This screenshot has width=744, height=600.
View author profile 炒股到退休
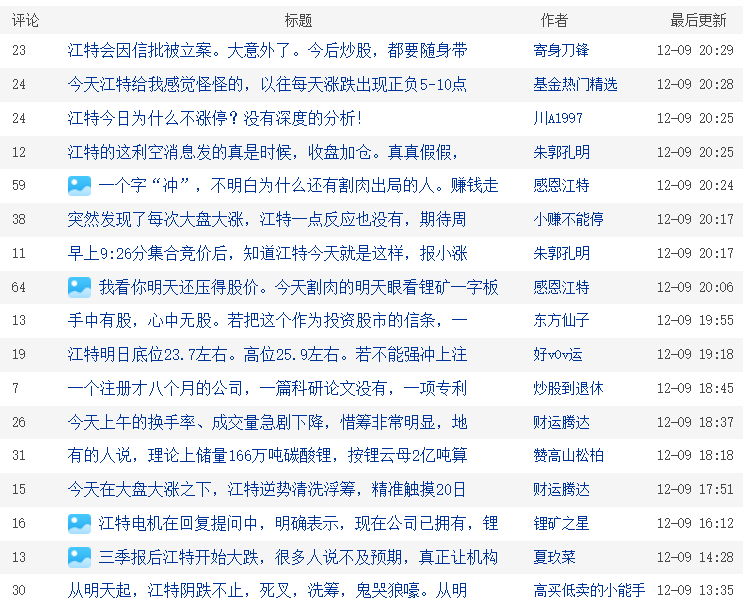pos(568,388)
